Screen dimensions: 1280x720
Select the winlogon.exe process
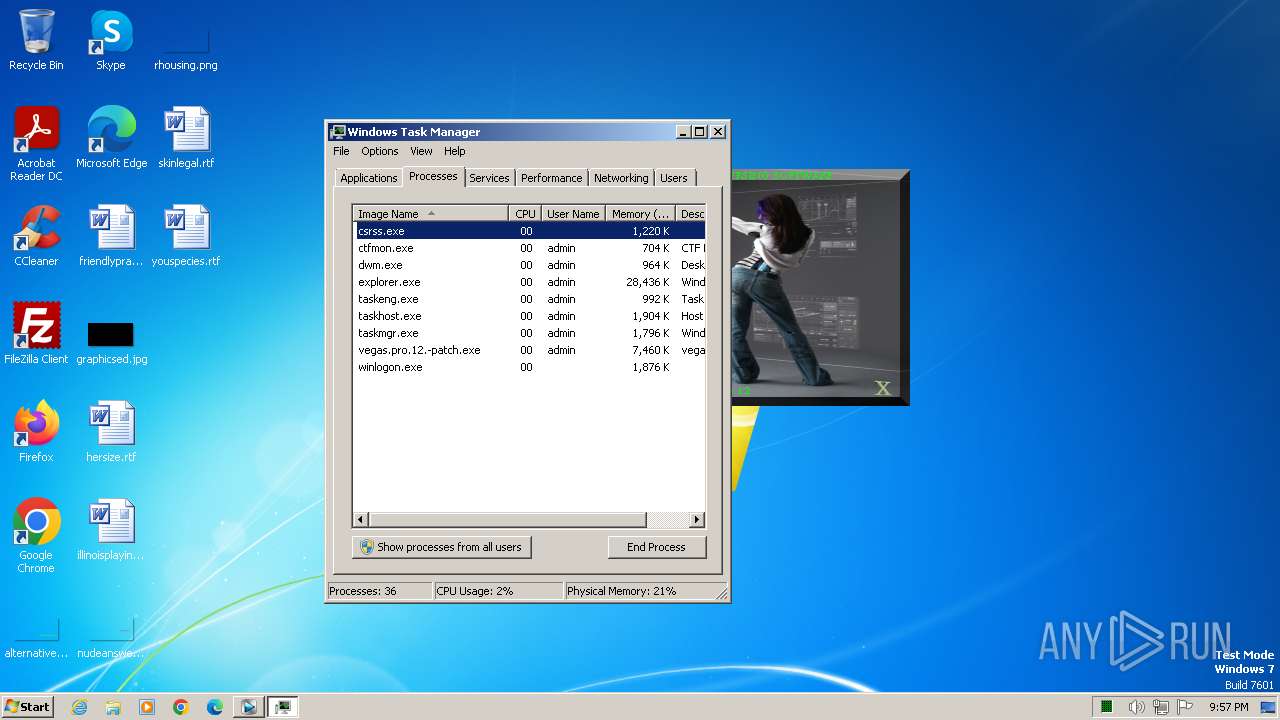[x=529, y=367]
